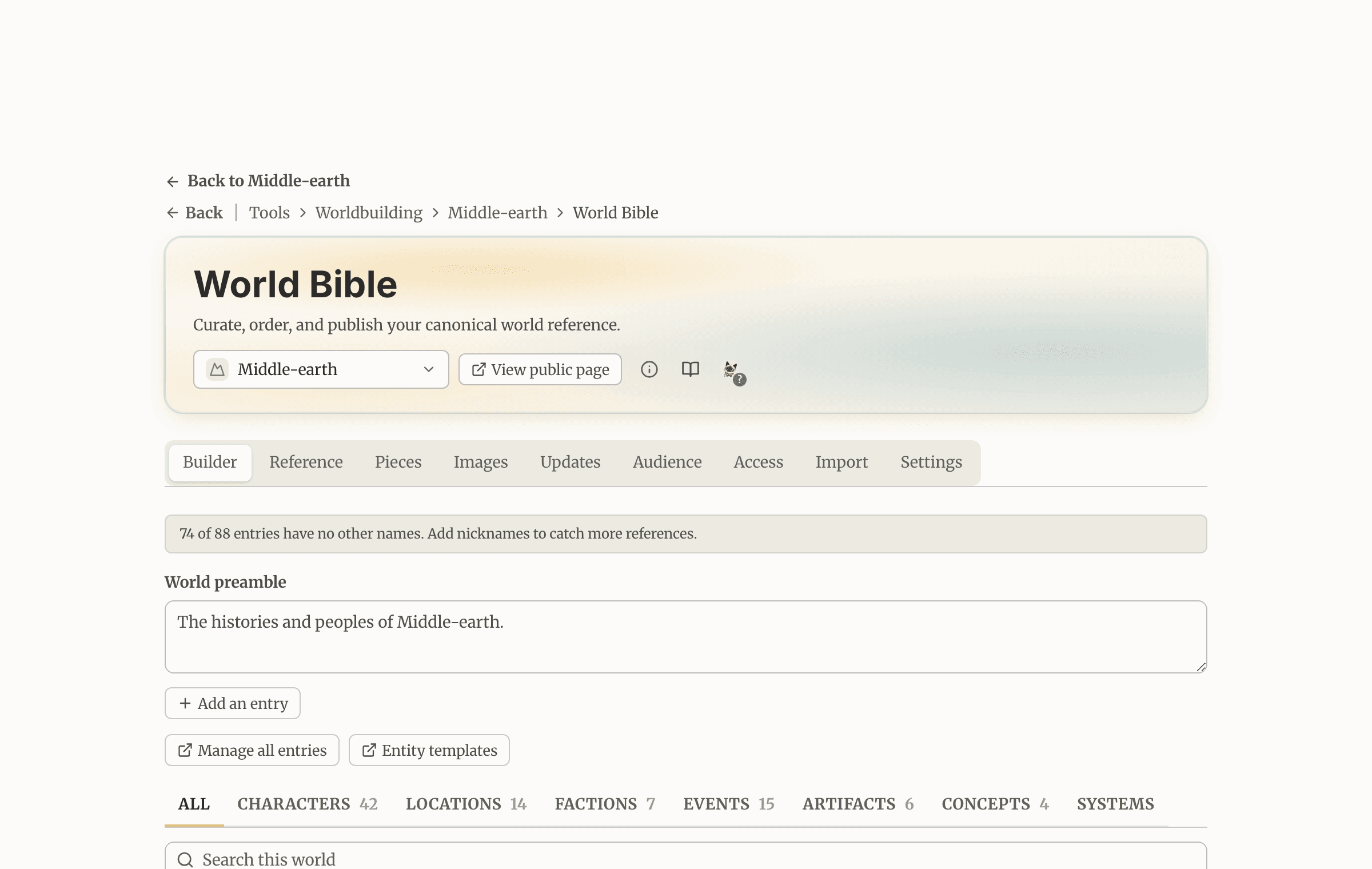Click into the World preamble text area

coord(686,637)
